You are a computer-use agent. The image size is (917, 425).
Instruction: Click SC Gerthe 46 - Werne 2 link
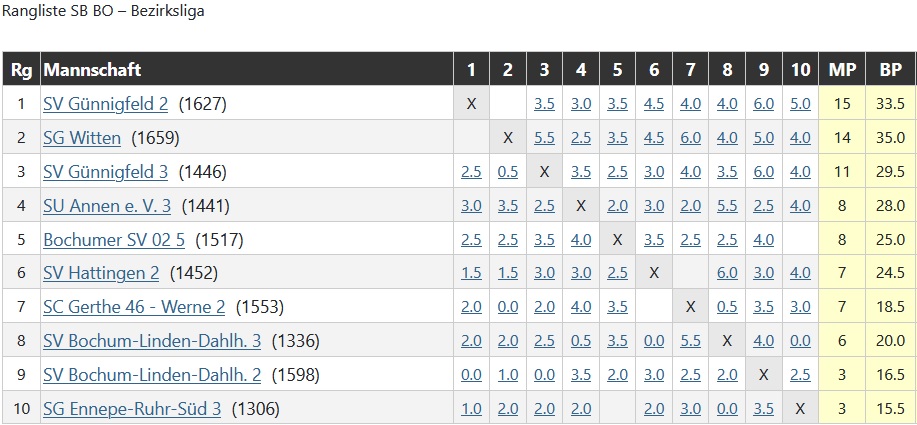tap(134, 307)
